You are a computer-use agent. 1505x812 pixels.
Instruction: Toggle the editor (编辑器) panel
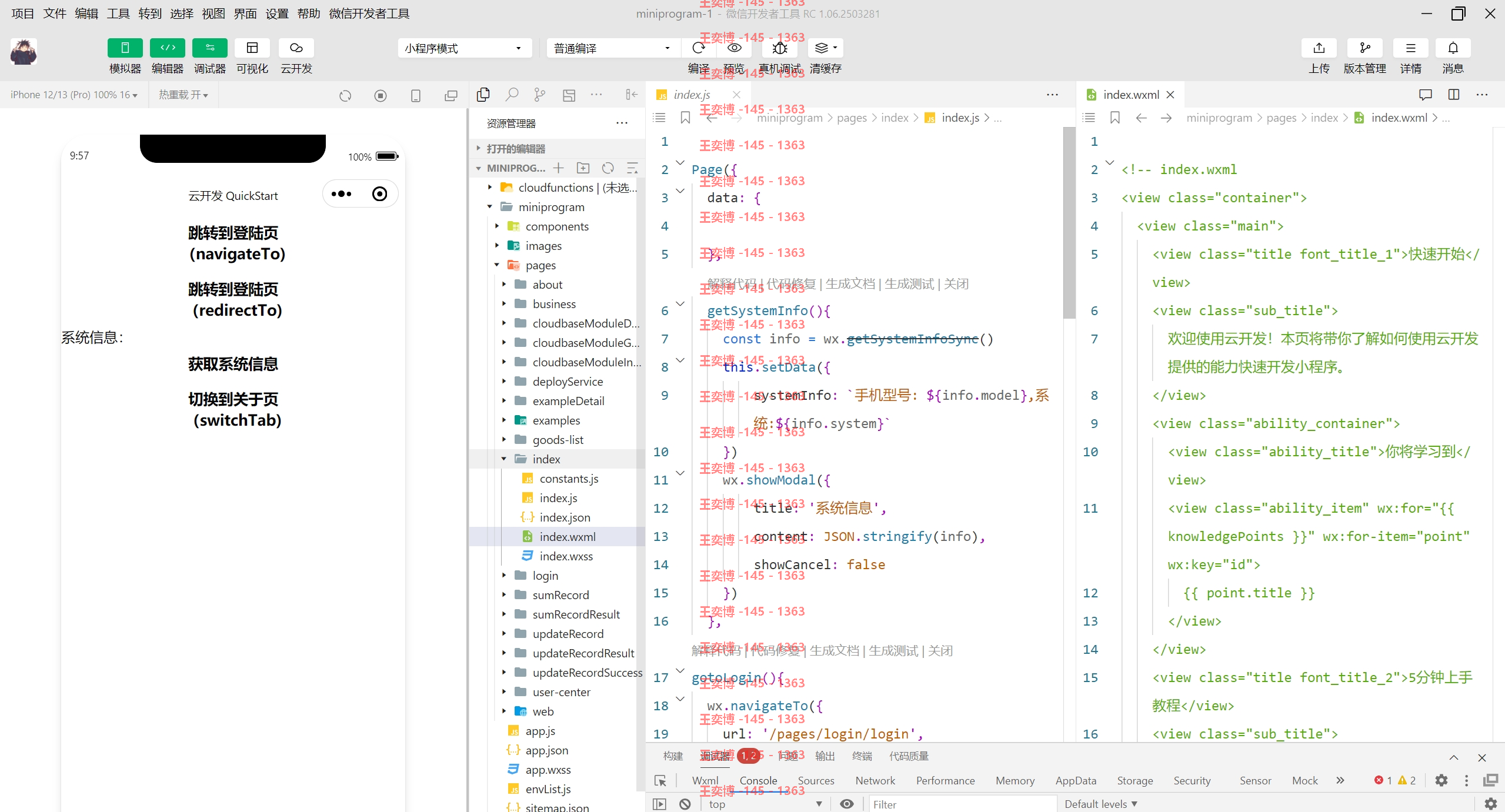tap(168, 48)
